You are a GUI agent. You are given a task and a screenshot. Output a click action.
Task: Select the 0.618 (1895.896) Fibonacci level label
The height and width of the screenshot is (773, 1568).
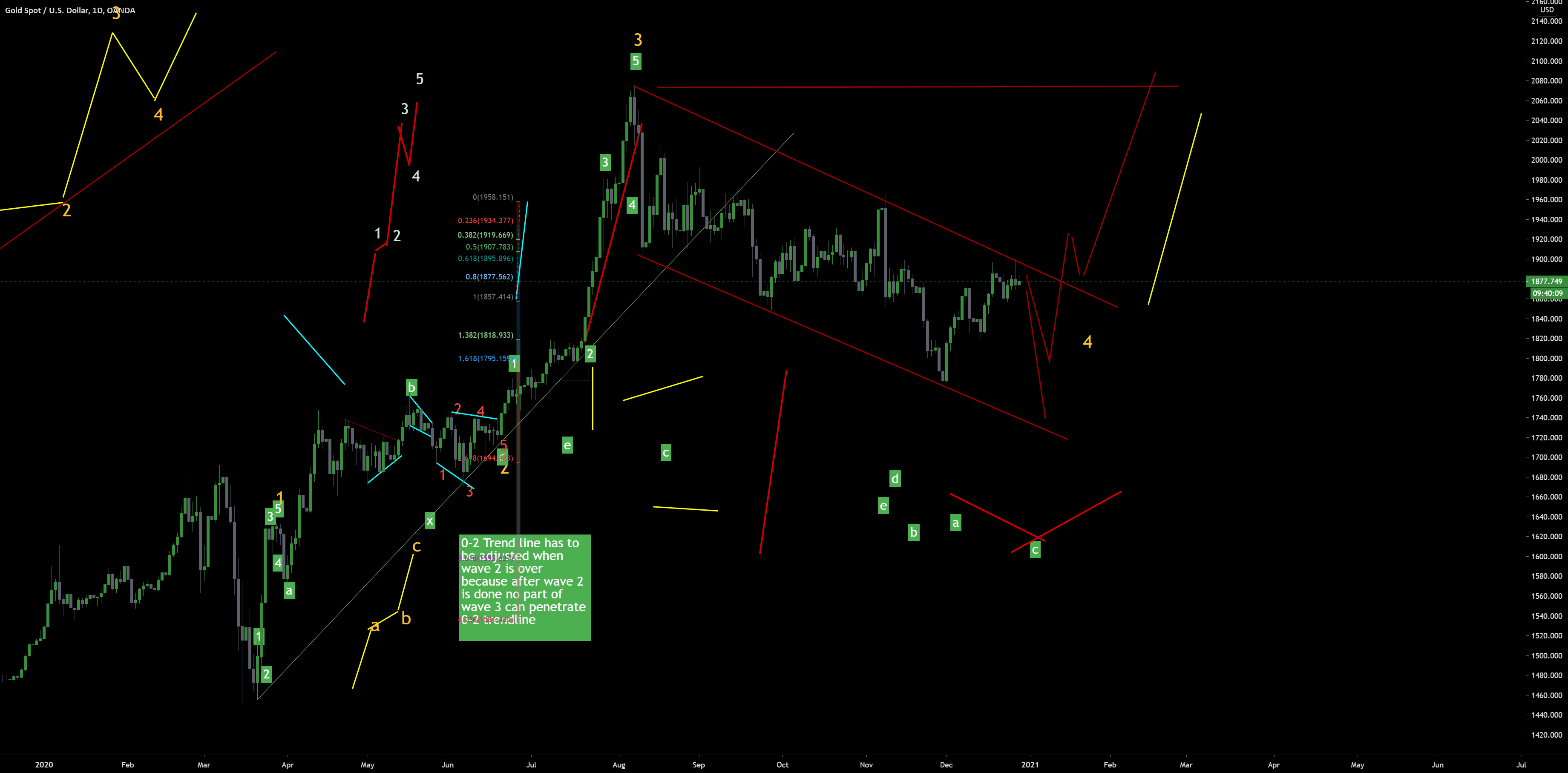click(485, 258)
